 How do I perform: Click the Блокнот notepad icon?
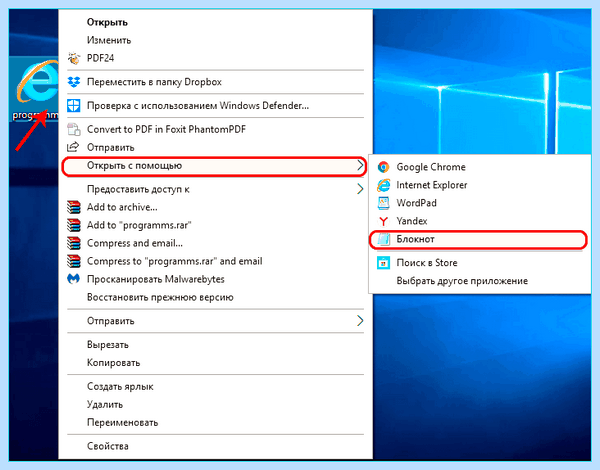tap(383, 239)
